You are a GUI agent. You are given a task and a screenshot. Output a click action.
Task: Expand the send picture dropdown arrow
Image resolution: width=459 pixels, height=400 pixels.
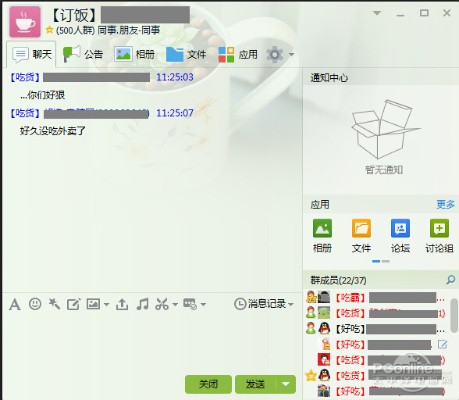tap(106, 304)
